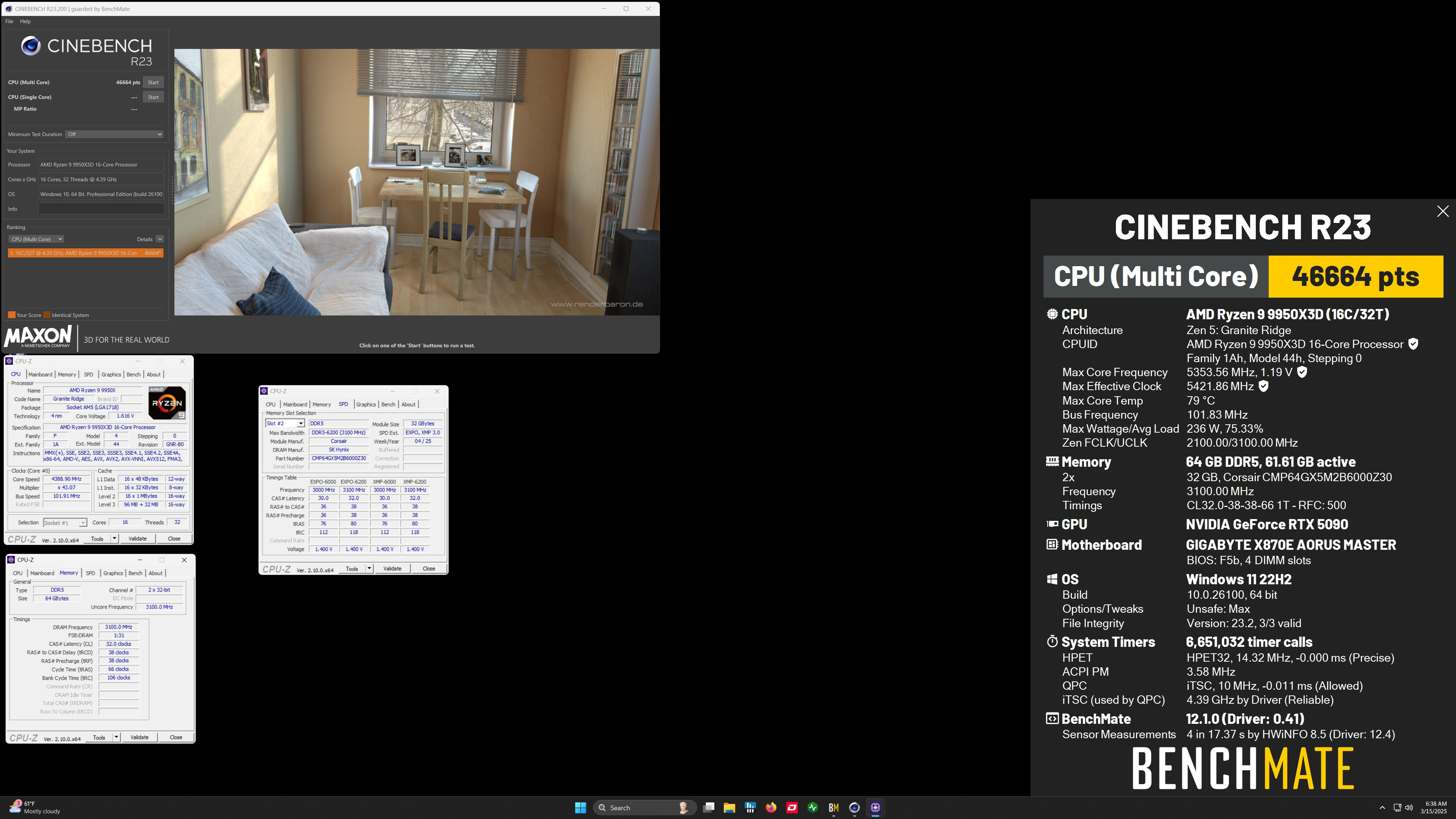The image size is (1456, 819).
Task: Open BenchMate from the taskbar
Action: (x=833, y=808)
